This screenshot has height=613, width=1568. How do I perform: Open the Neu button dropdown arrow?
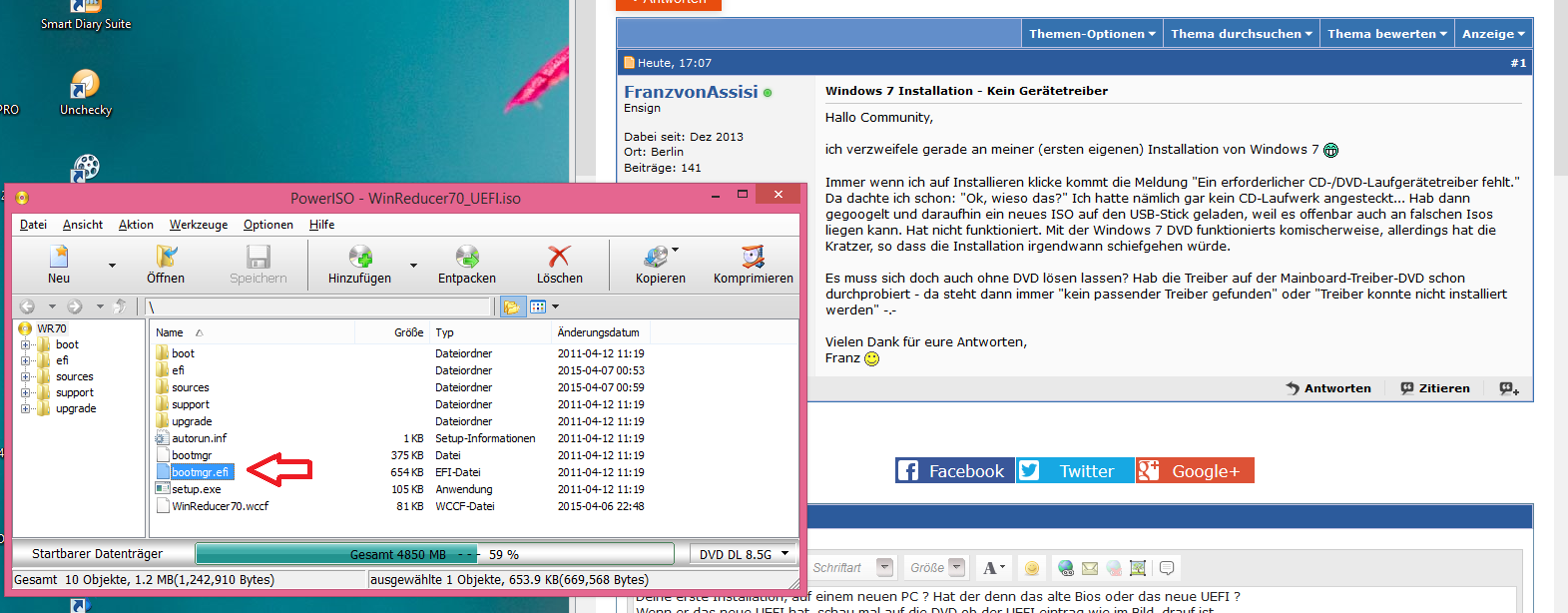pyautogui.click(x=112, y=266)
